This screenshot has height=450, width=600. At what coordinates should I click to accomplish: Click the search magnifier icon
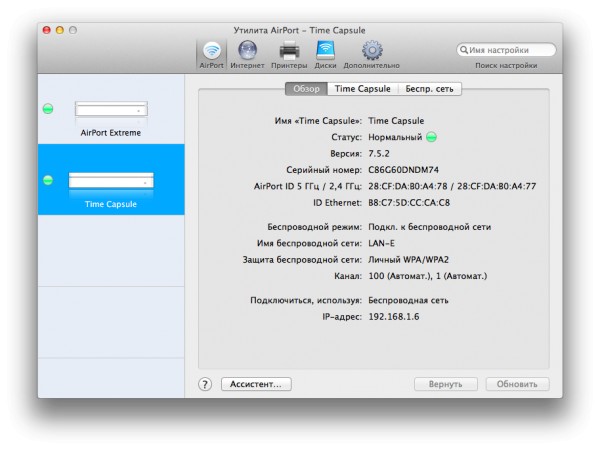coord(464,50)
